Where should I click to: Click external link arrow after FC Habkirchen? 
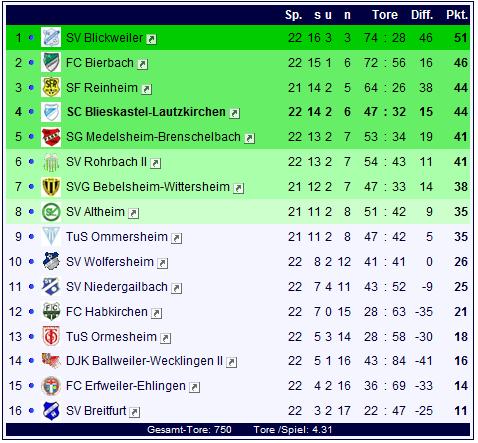point(157,313)
